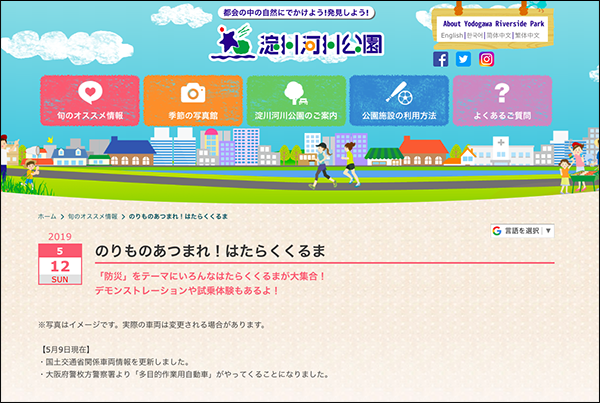
Task: Click the question mark icon for よくあるご質問
Action: pos(502,94)
